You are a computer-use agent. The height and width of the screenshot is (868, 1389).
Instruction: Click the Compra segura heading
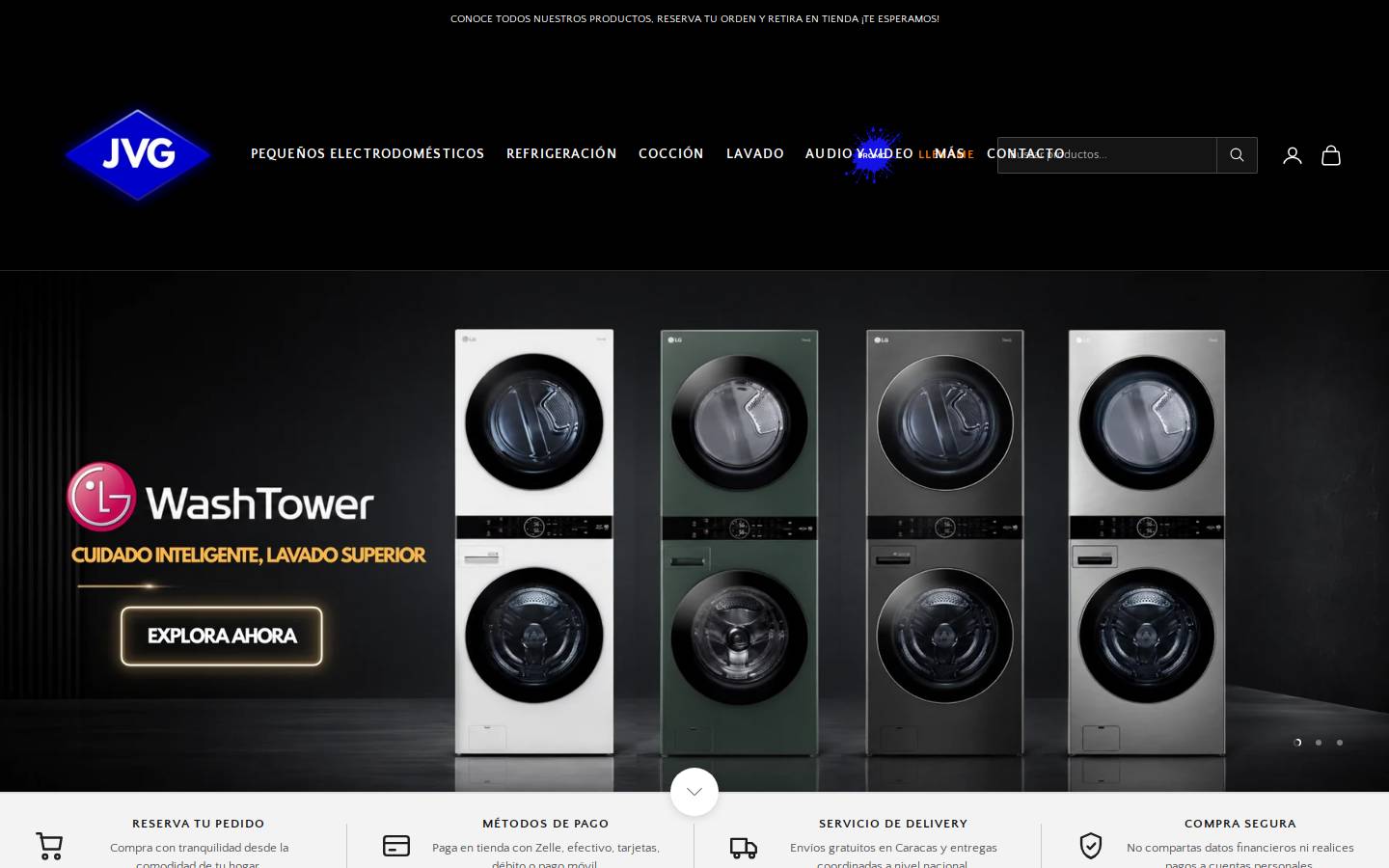pos(1240,824)
